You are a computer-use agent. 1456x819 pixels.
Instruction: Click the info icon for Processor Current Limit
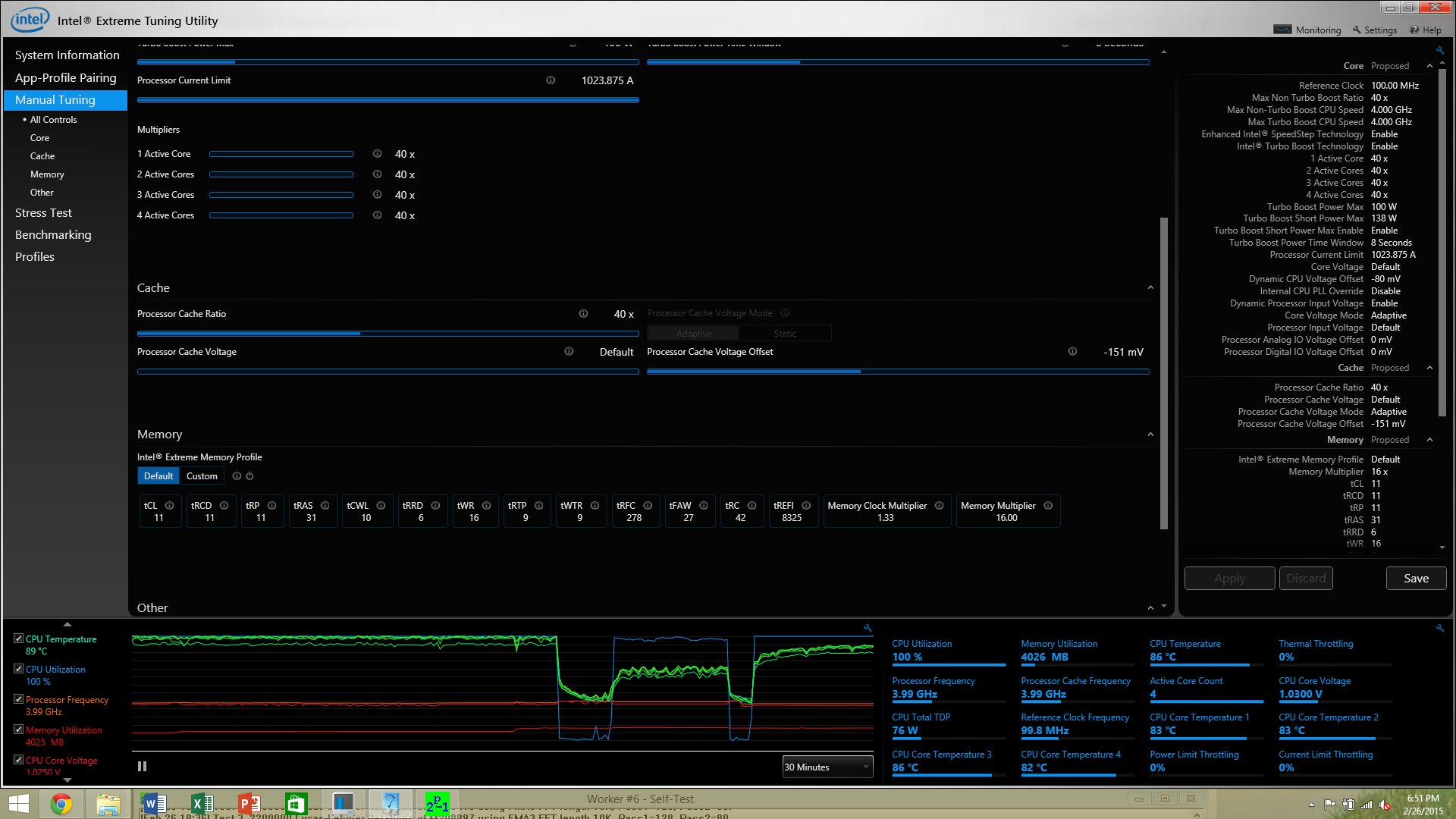click(x=551, y=80)
